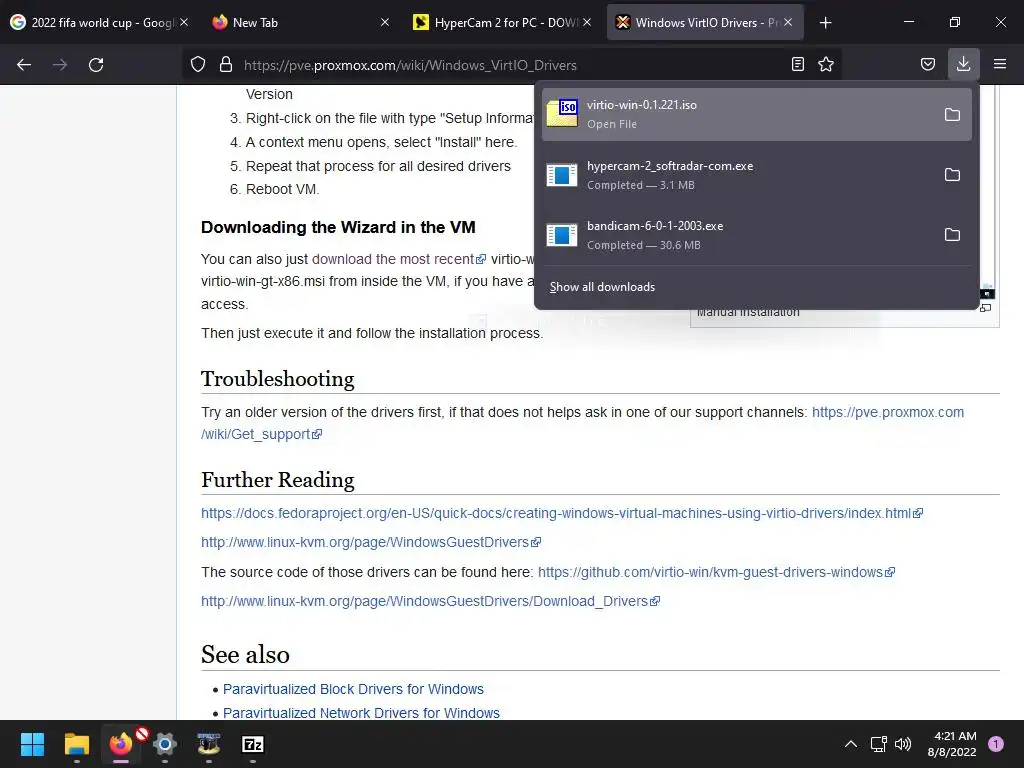Click Show all downloads
Viewport: 1024px width, 768px height.
[x=602, y=287]
